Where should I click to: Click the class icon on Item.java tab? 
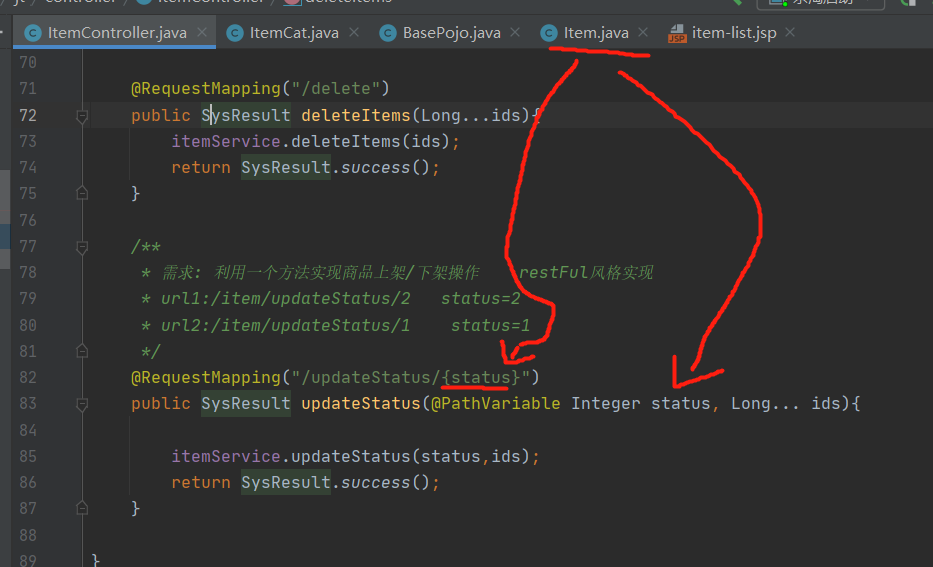click(549, 33)
